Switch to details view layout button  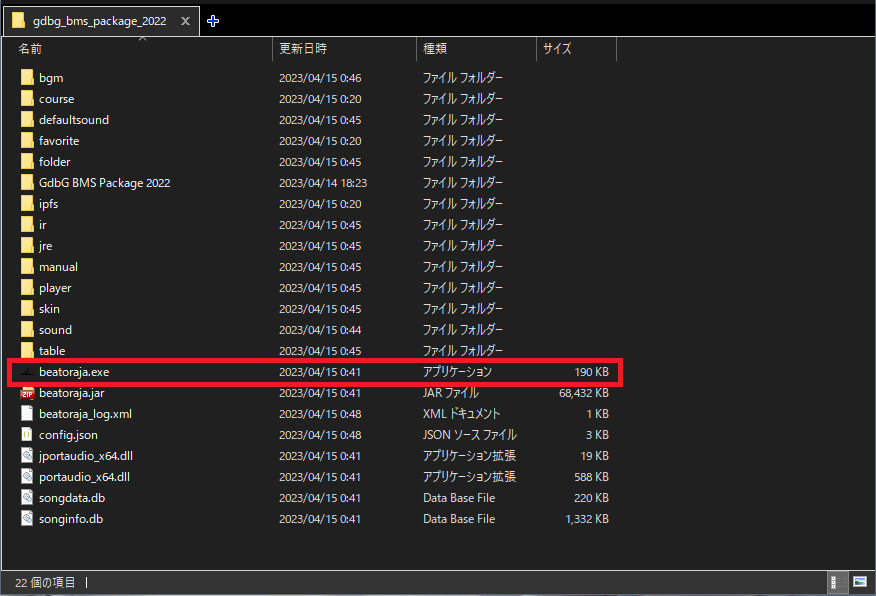point(833,582)
